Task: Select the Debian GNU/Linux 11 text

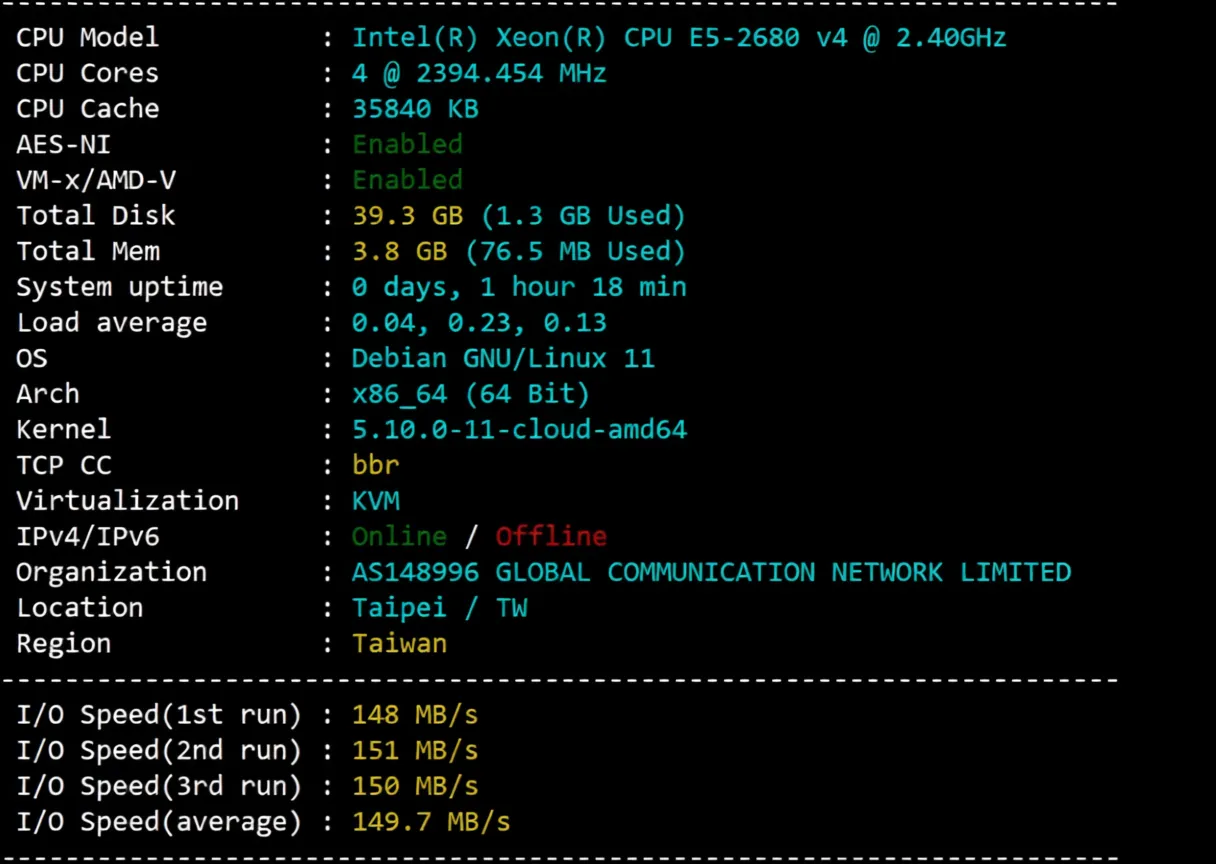Action: (503, 358)
